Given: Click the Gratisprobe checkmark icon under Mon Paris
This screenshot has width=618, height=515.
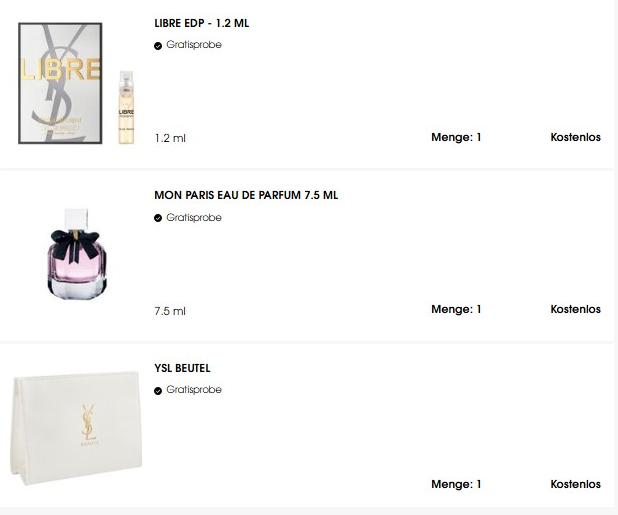Looking at the screenshot, I should pos(158,218).
